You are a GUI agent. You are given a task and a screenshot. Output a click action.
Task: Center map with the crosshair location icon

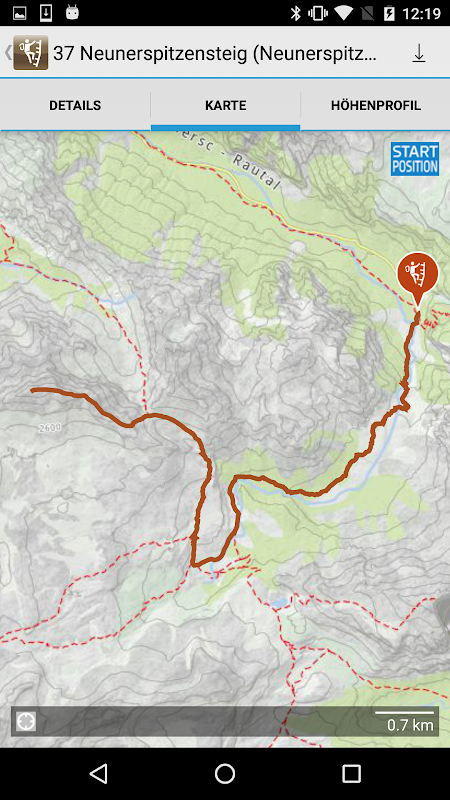(x=26, y=721)
